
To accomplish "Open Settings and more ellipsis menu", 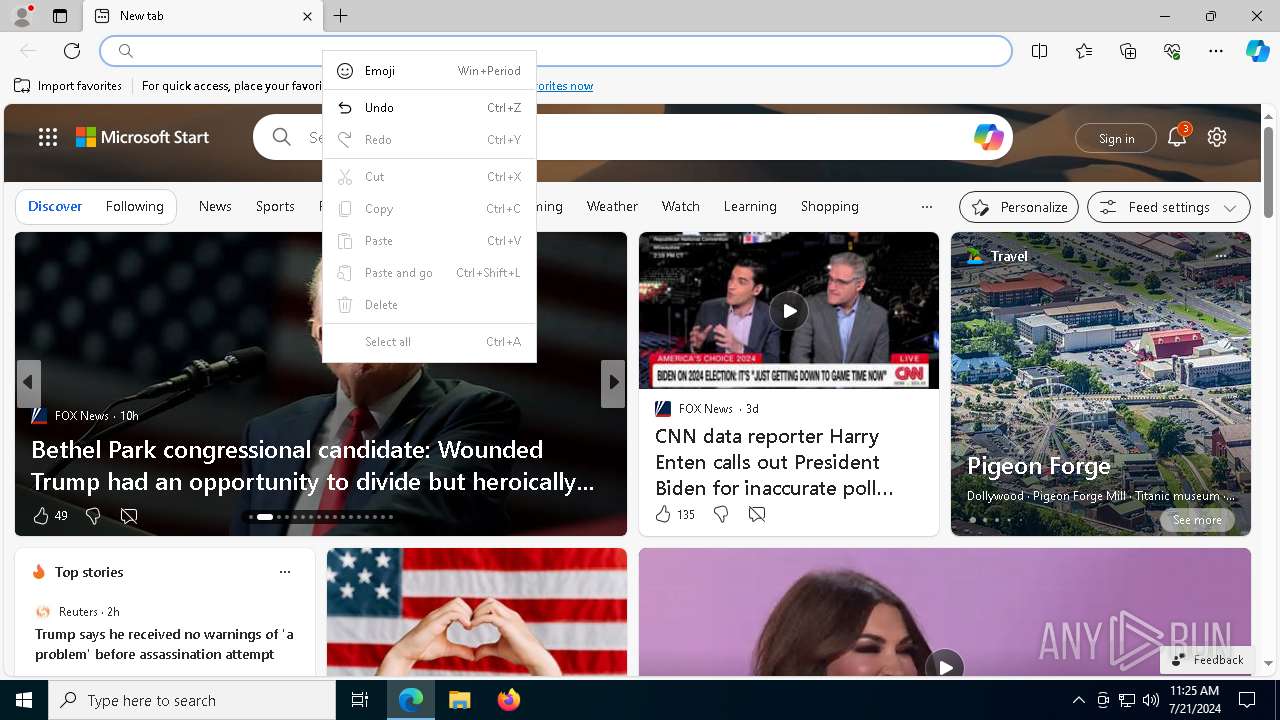I will click(x=1216, y=51).
